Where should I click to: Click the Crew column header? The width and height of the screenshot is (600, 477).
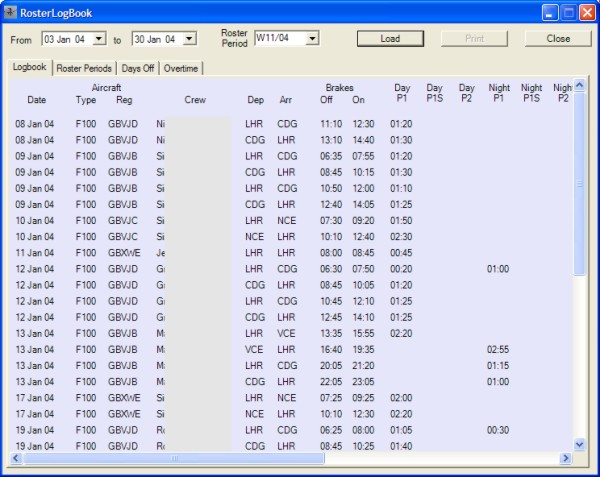coord(195,100)
